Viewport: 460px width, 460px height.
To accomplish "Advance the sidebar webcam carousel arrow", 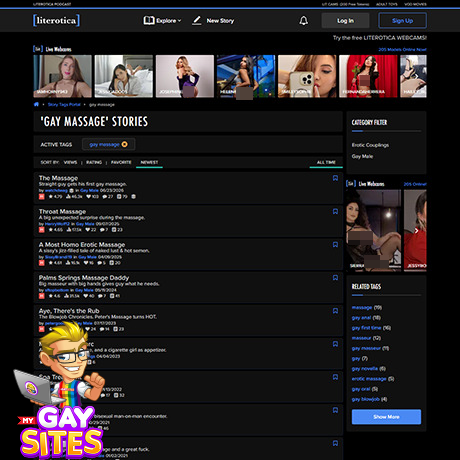I will pos(416,230).
